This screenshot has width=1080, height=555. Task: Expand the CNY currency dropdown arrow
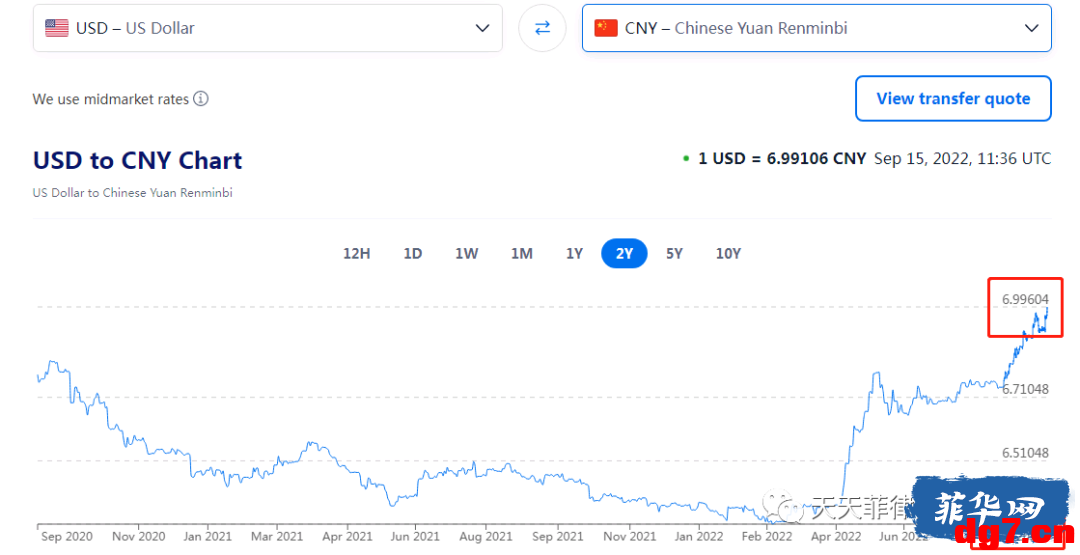tap(1031, 28)
